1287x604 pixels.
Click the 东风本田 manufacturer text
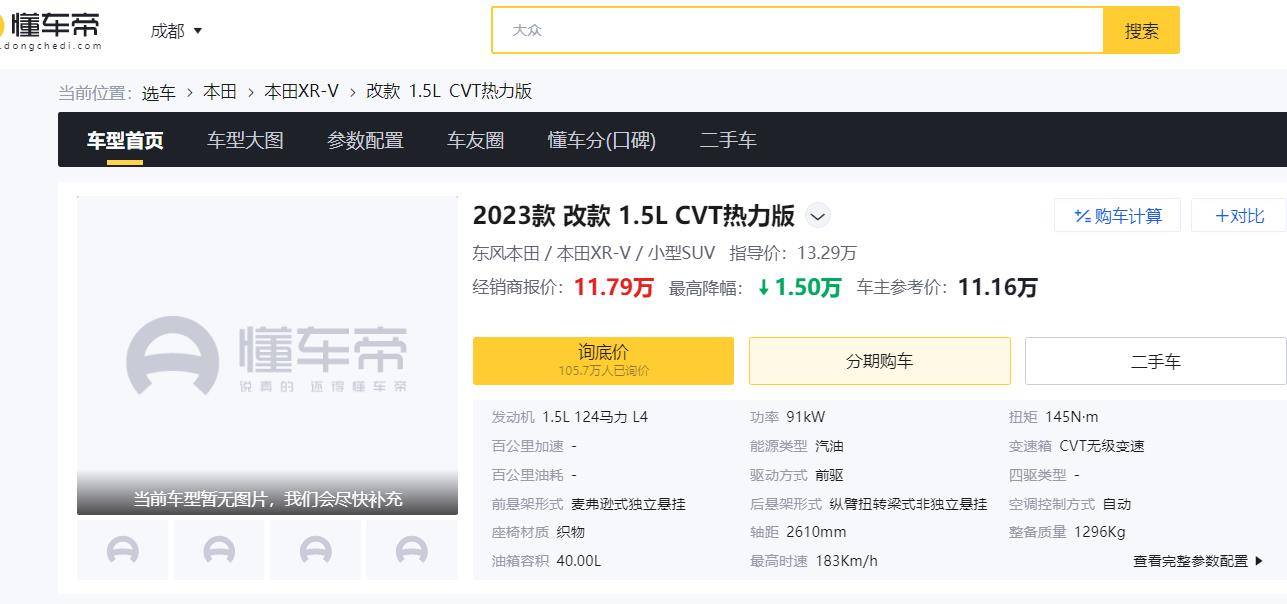[506, 253]
